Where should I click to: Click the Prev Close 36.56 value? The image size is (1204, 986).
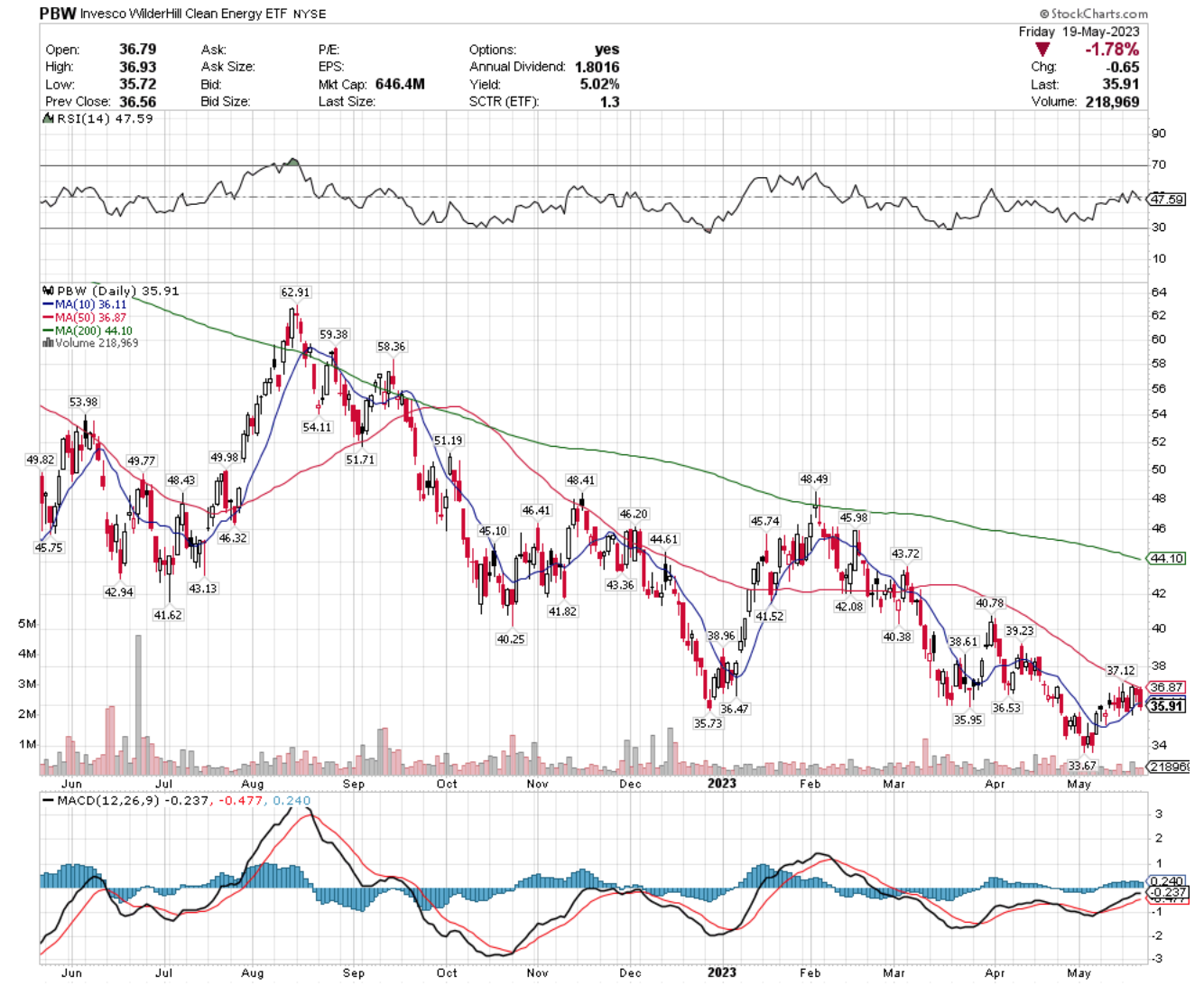137,101
